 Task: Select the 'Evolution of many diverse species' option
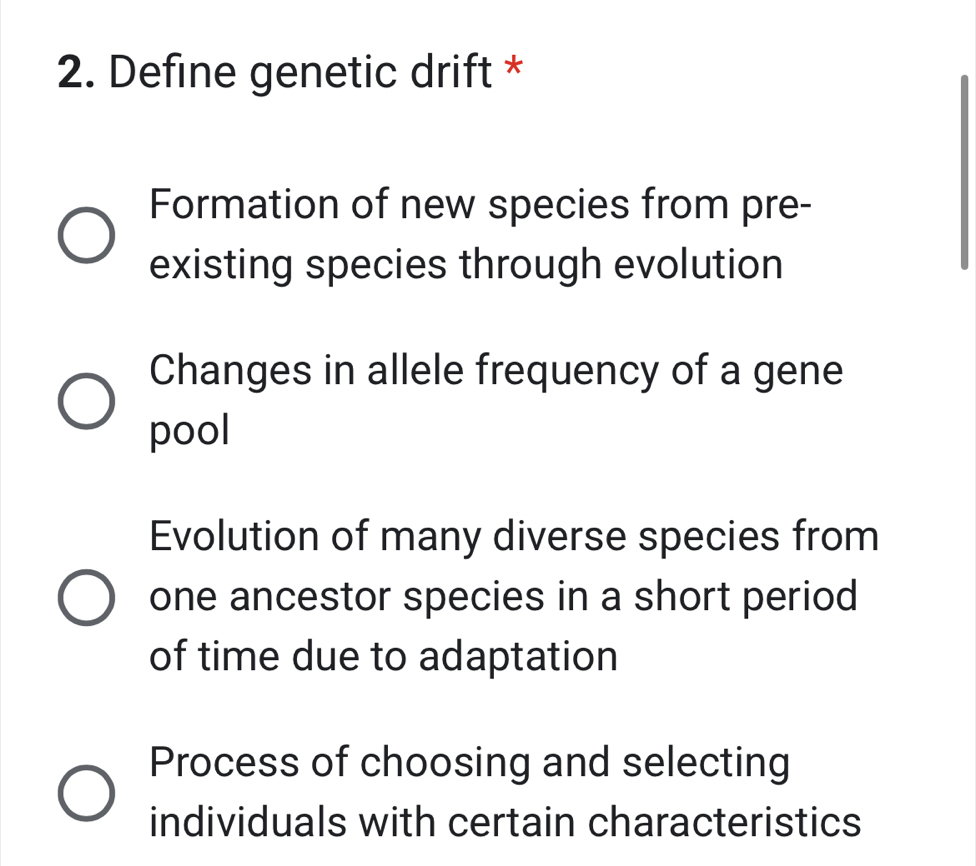[x=84, y=596]
